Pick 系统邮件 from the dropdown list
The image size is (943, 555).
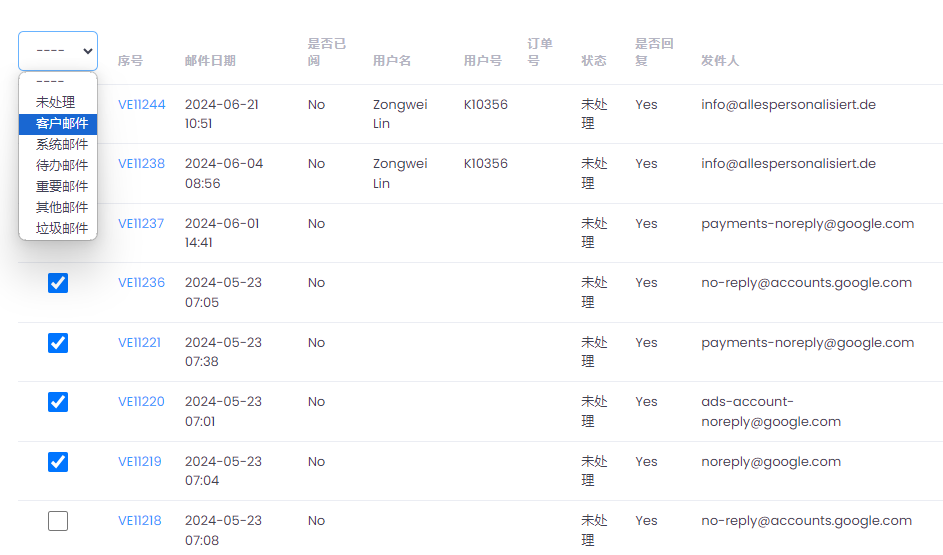pos(58,144)
